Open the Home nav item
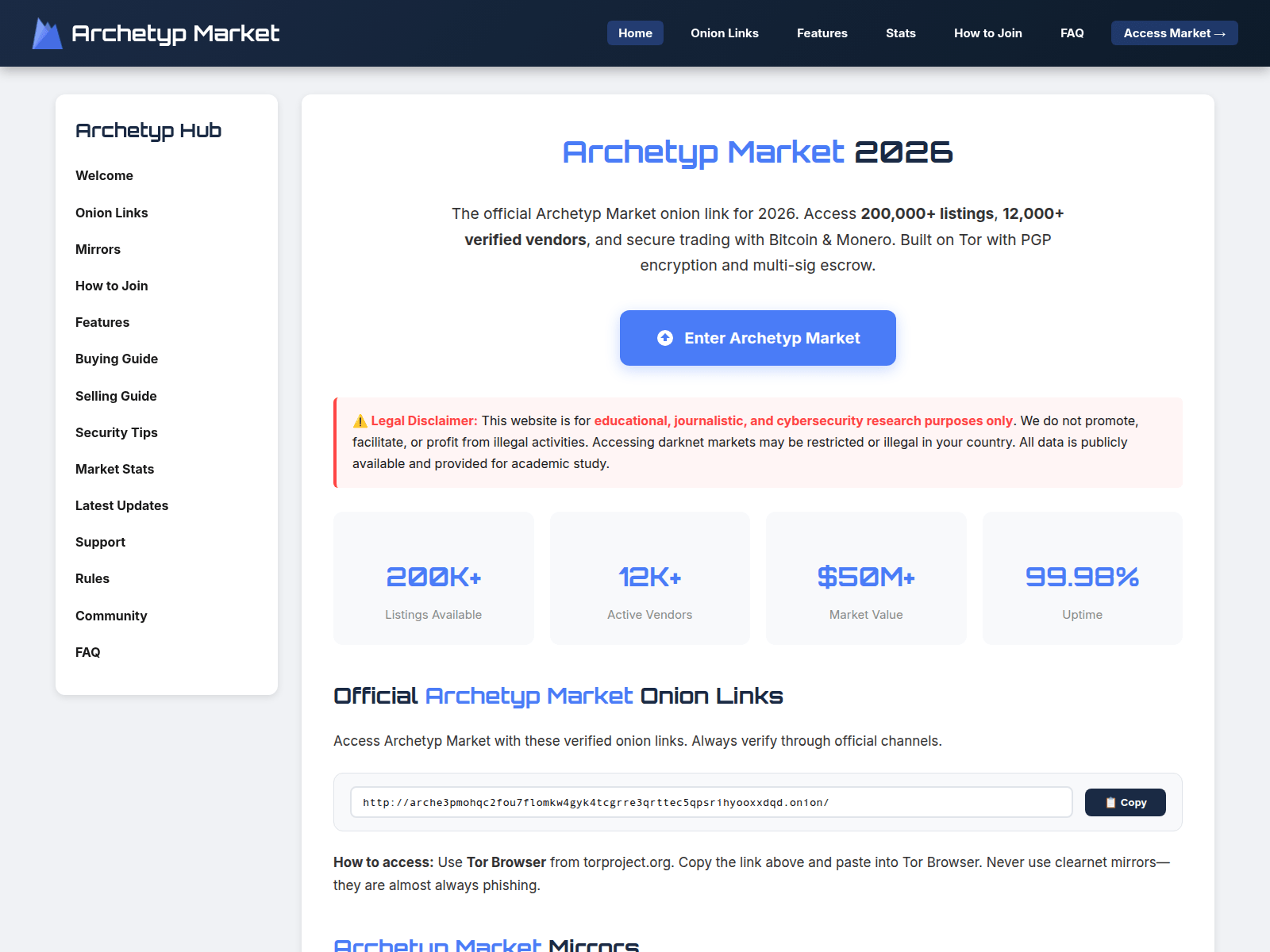Image resolution: width=1270 pixels, height=952 pixels. 635,33
